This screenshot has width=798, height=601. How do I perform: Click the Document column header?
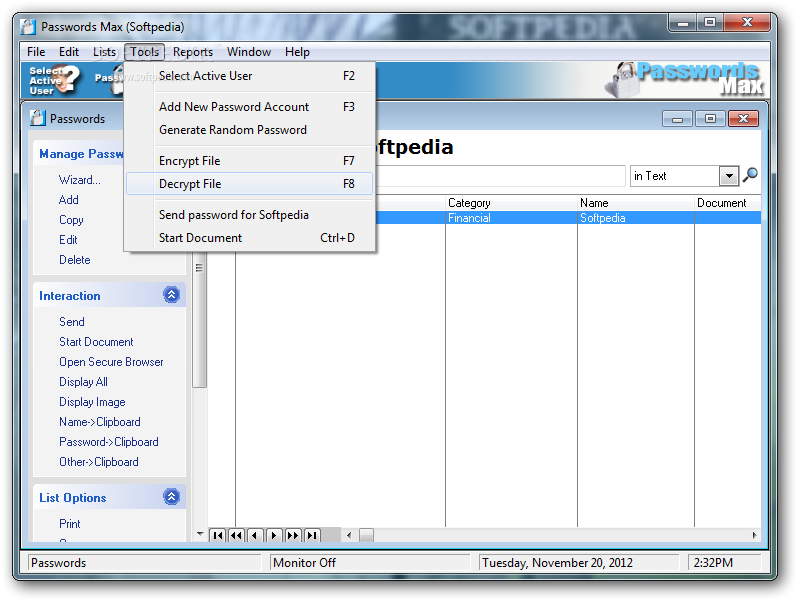pyautogui.click(x=728, y=203)
